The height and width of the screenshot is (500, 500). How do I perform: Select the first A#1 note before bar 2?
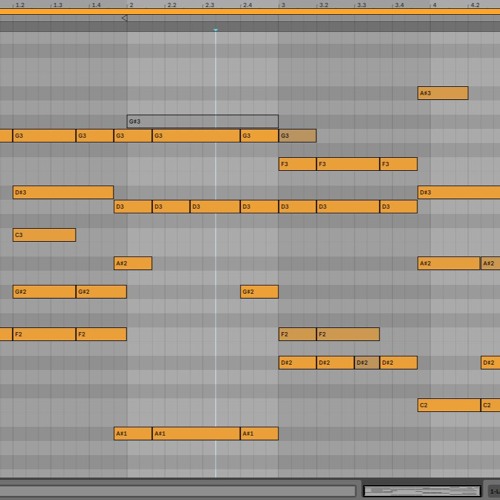pos(133,433)
